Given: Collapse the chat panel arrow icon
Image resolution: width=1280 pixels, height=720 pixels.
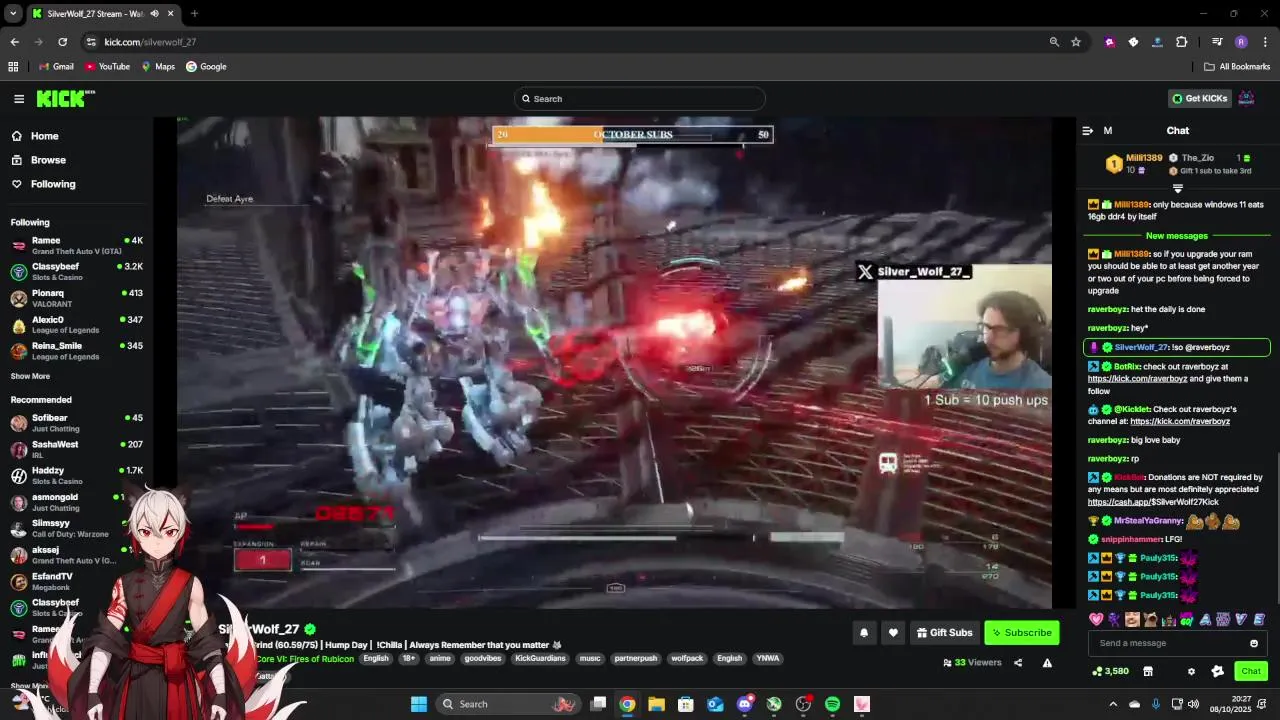Looking at the screenshot, I should pyautogui.click(x=1088, y=131).
